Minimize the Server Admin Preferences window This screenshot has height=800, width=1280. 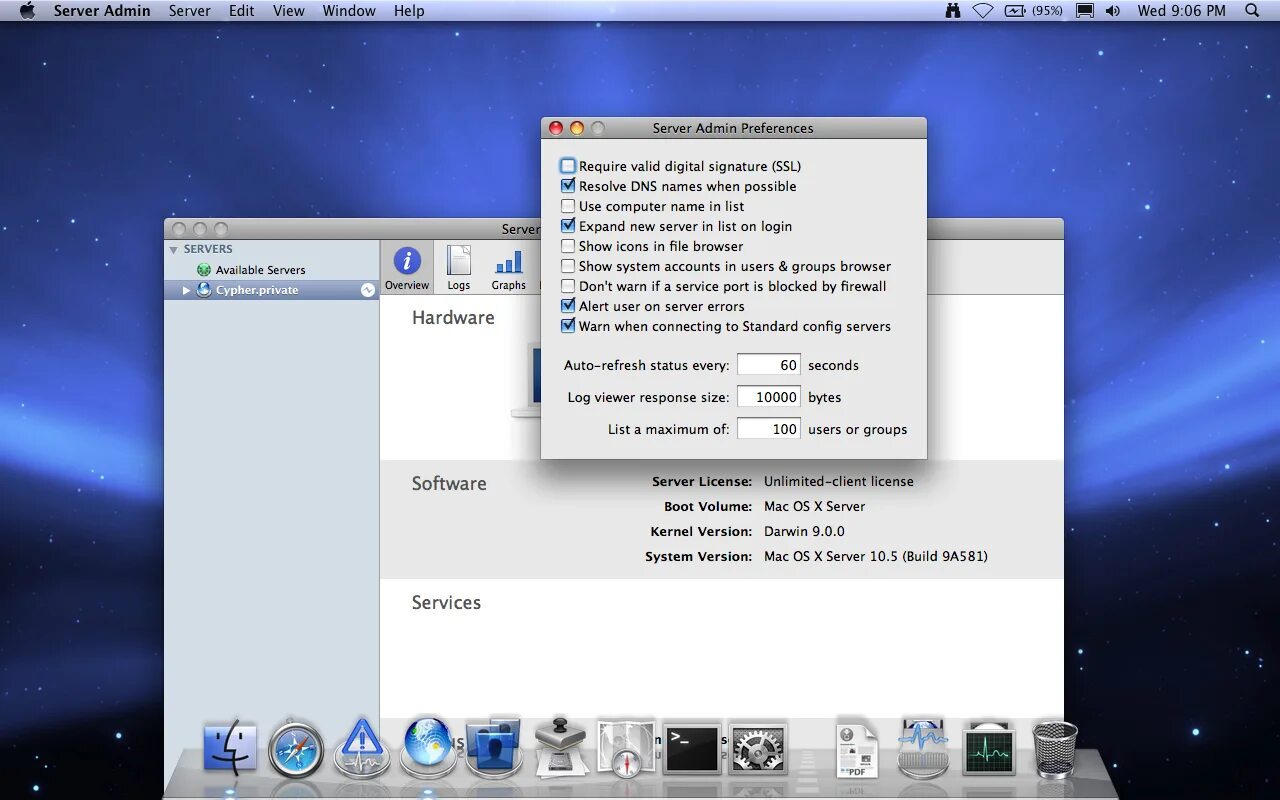(577, 128)
